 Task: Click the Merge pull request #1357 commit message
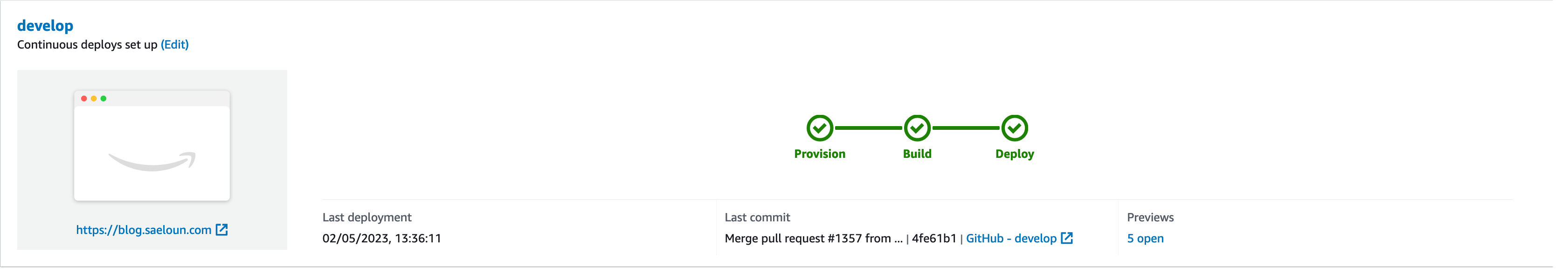click(x=813, y=239)
